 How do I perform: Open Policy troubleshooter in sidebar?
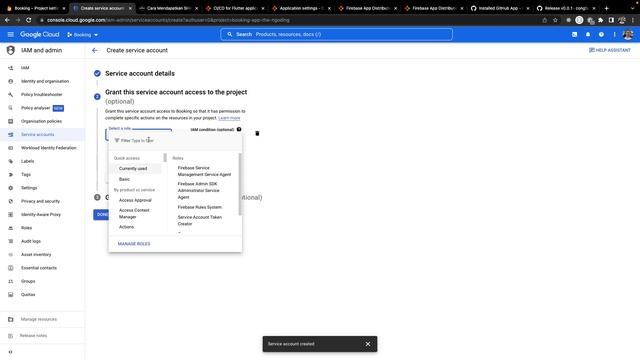click(x=42, y=94)
